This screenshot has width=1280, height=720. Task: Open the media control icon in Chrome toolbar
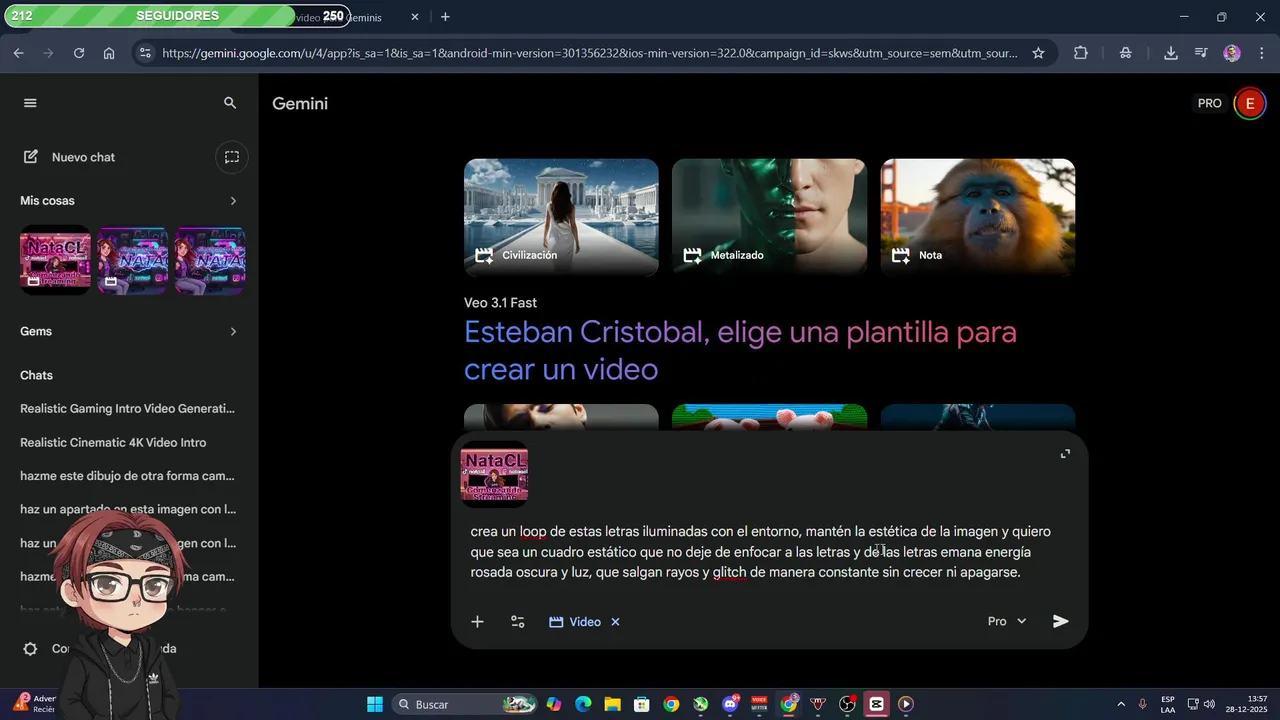[x=1201, y=53]
